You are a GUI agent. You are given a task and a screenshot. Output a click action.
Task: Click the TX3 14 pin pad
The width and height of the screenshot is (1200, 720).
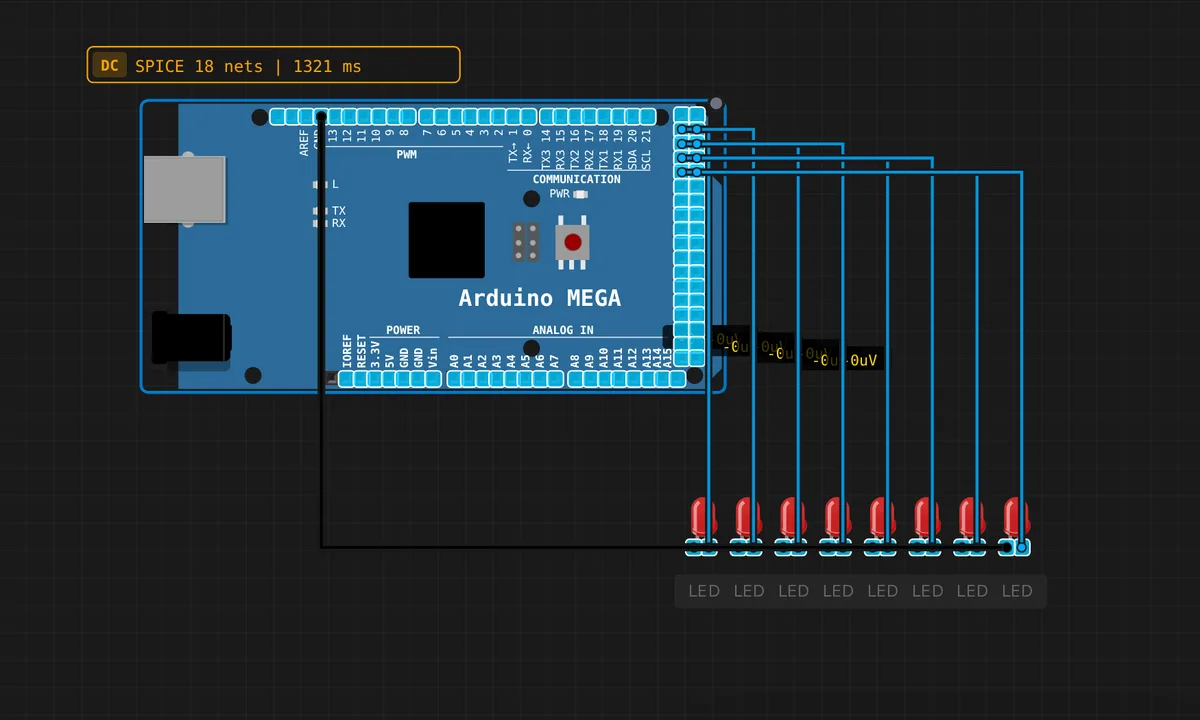pyautogui.click(x=548, y=116)
